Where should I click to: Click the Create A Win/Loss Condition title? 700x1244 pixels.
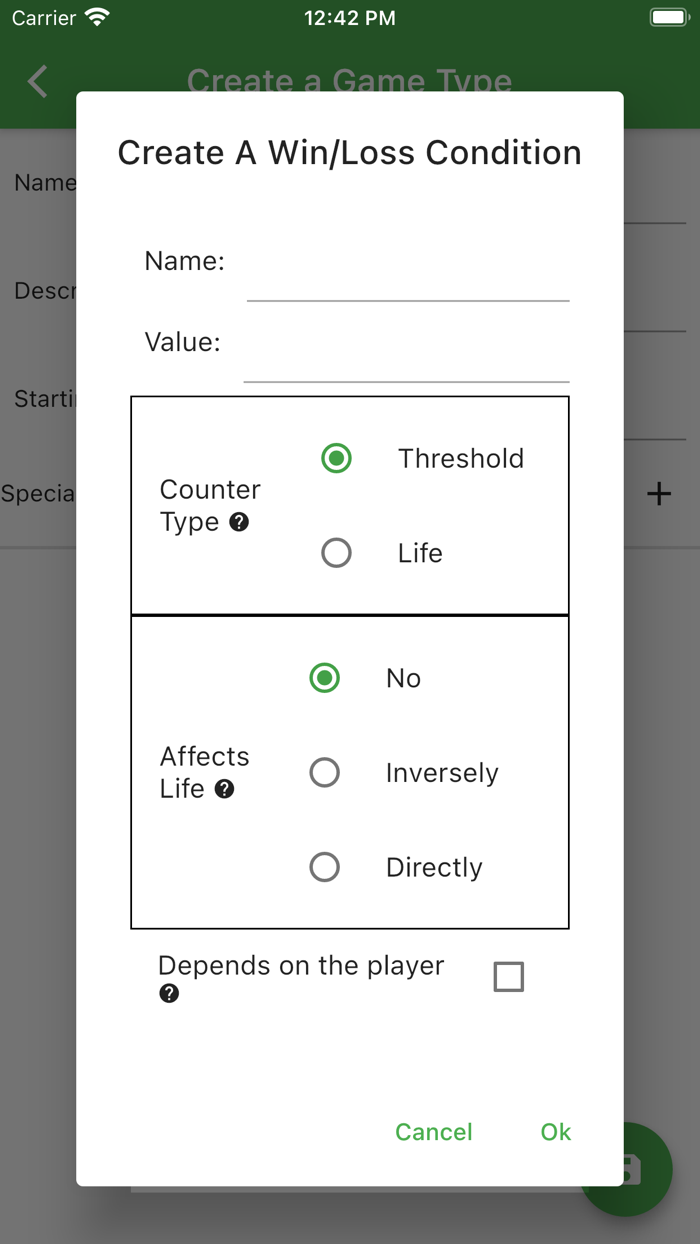point(350,153)
